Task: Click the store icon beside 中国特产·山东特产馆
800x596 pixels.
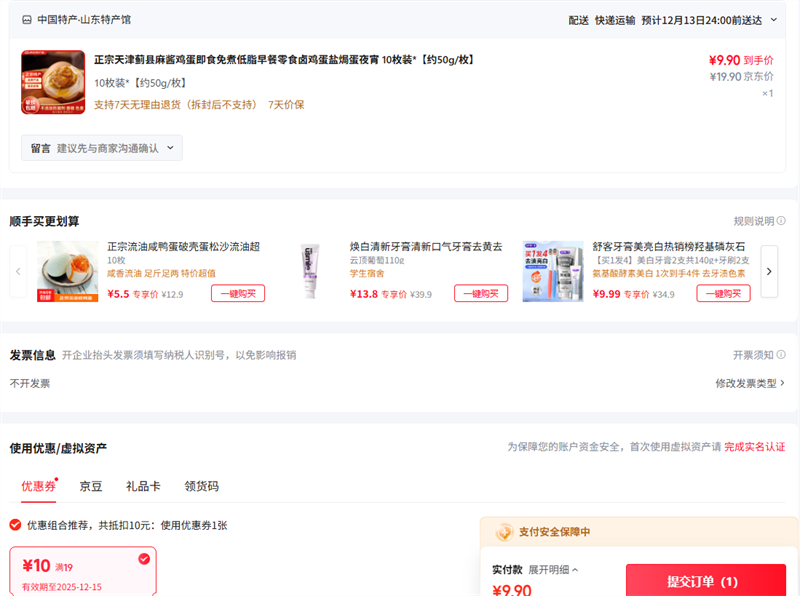Action: pyautogui.click(x=26, y=20)
